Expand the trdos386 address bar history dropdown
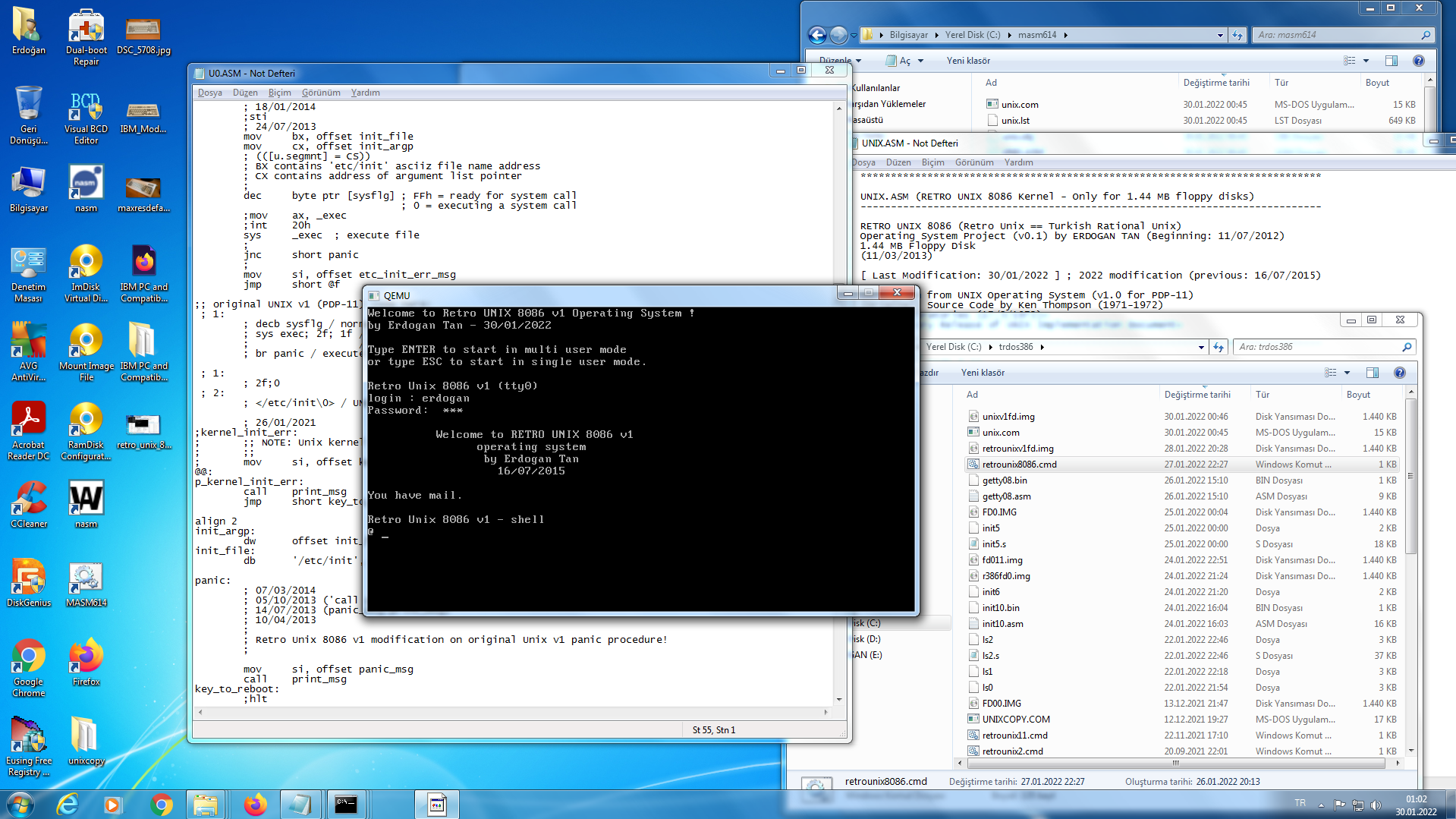 click(1201, 347)
